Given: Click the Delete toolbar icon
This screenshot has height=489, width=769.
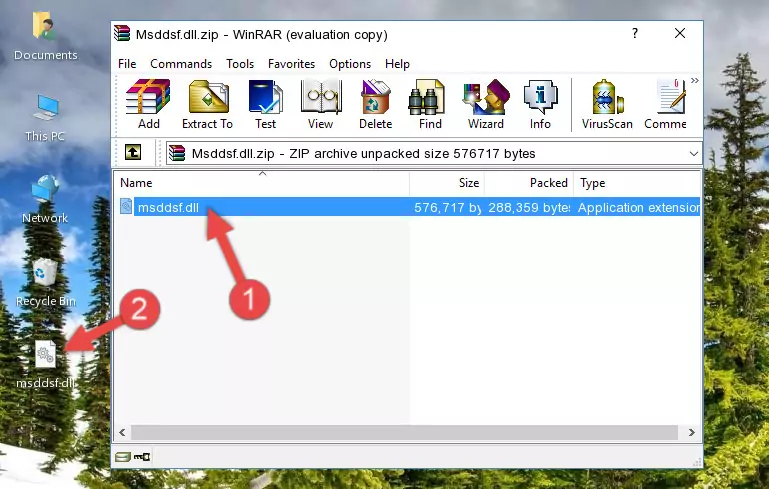Looking at the screenshot, I should click(375, 104).
